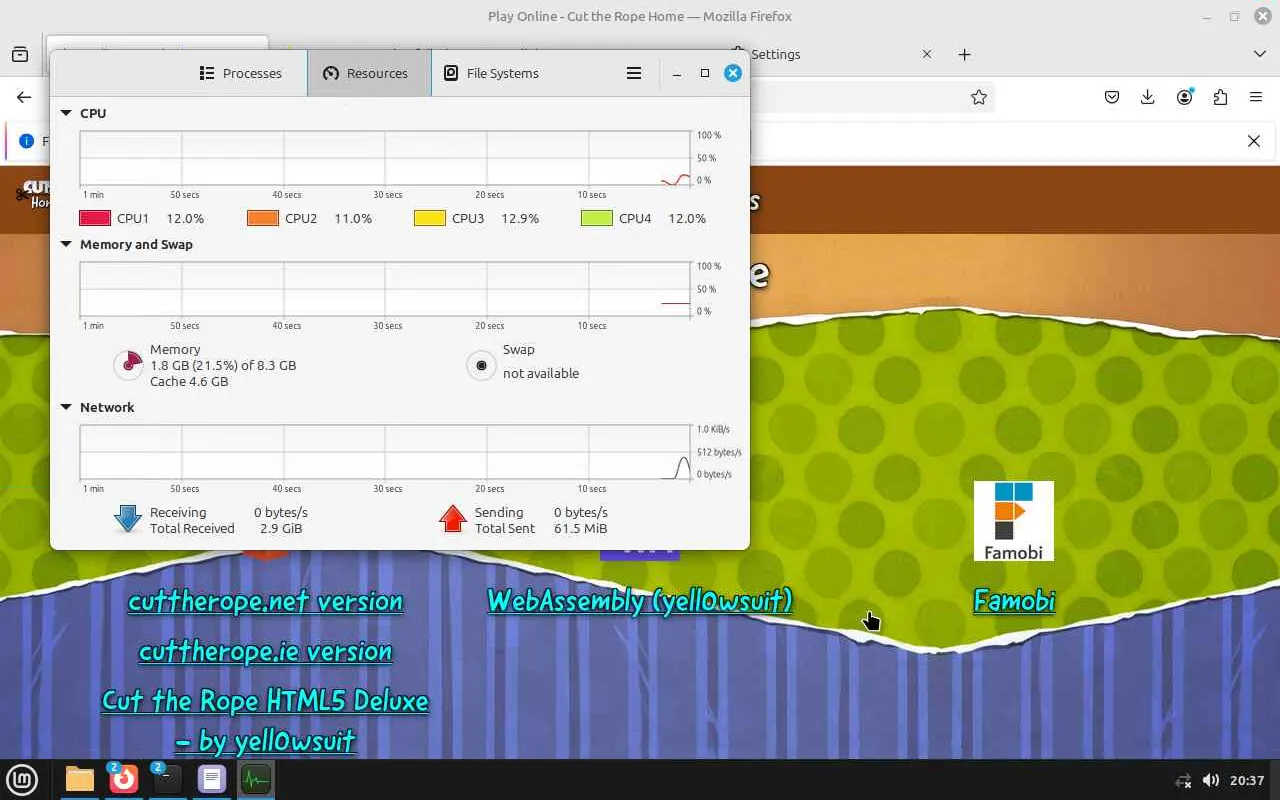Screen dimensions: 1280x800
Task: Open the Firefox application menu
Action: (x=1256, y=97)
